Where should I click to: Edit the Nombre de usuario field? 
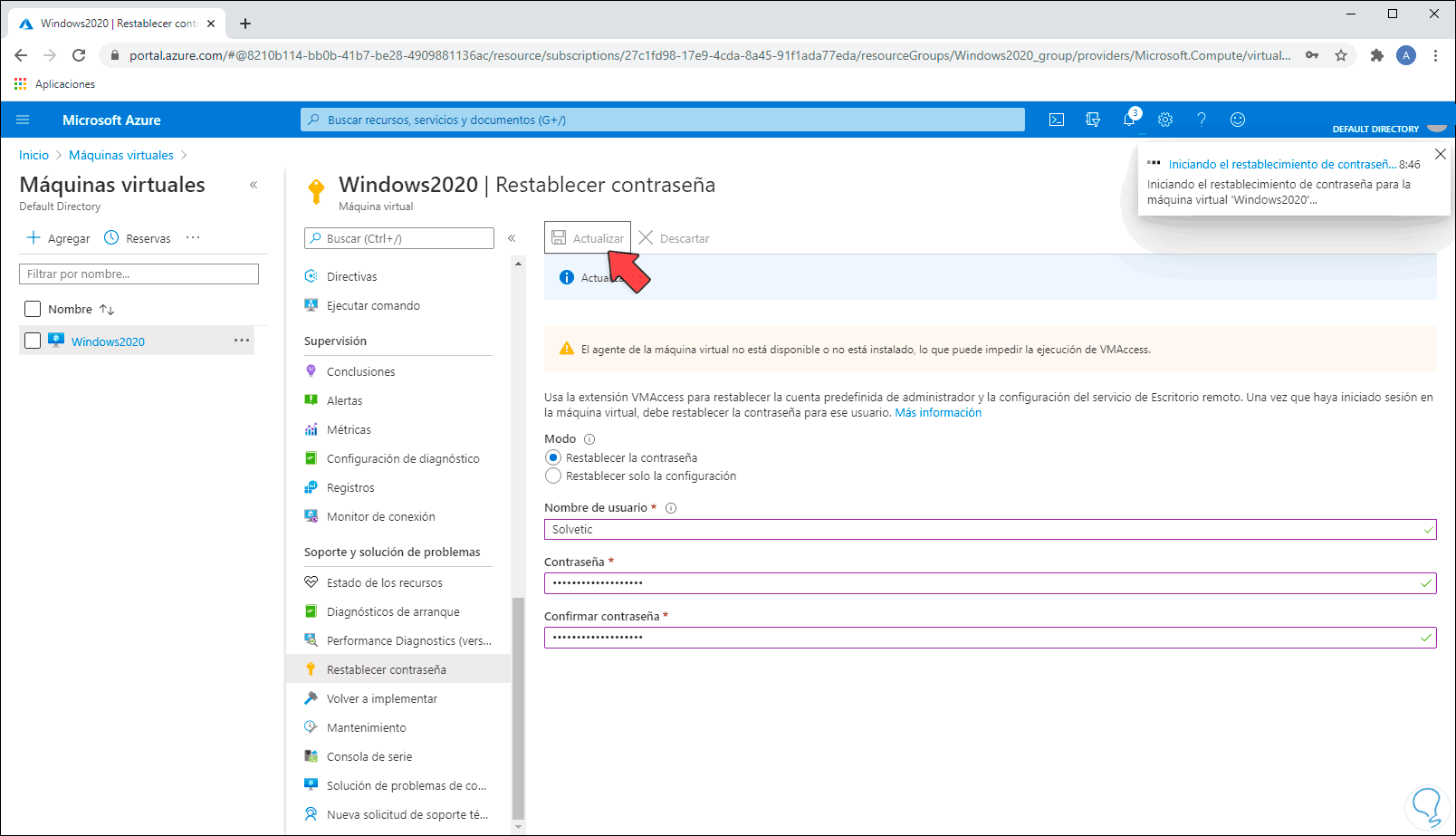pos(991,529)
